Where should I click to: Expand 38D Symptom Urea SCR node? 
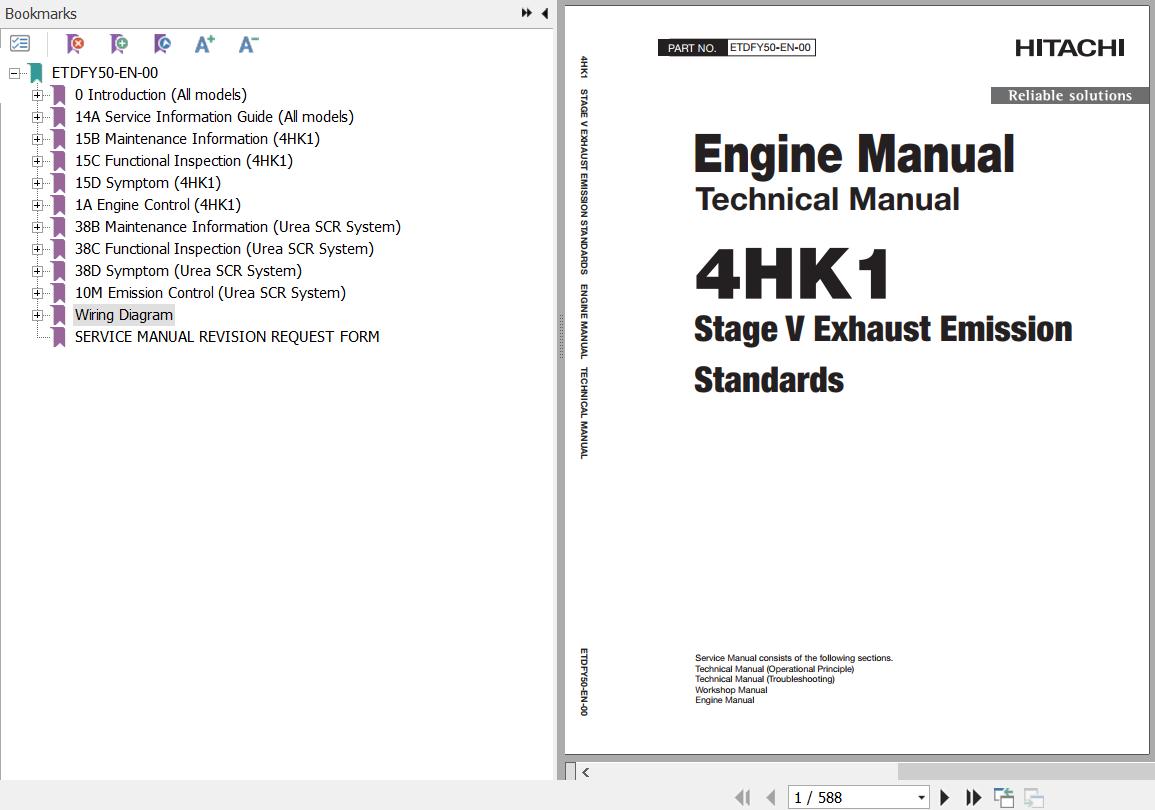pos(37,272)
